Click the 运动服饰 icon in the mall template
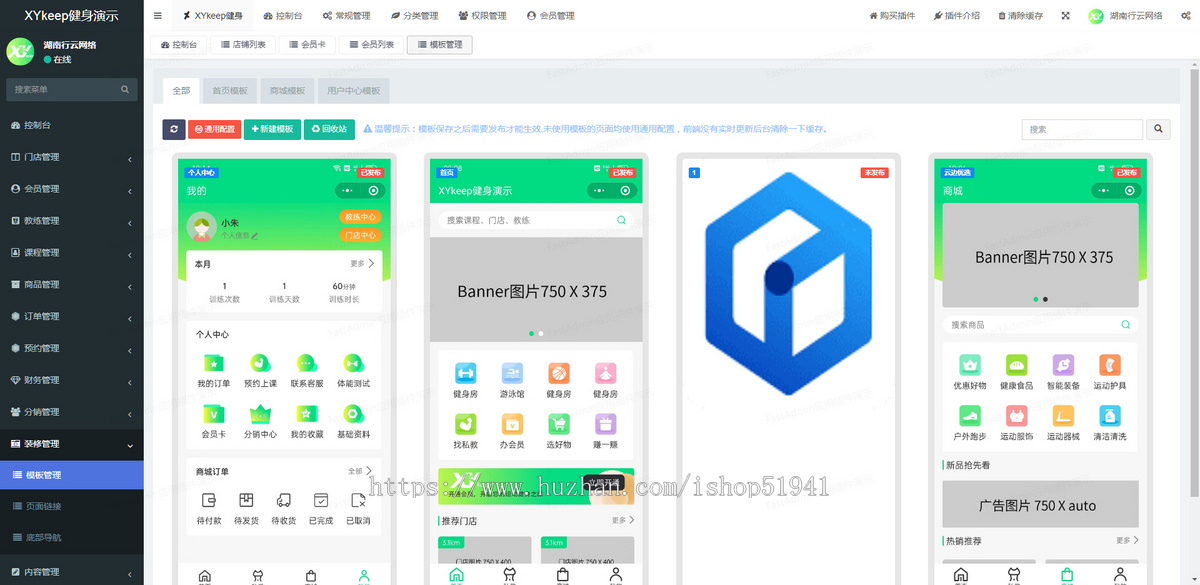 click(x=1016, y=416)
